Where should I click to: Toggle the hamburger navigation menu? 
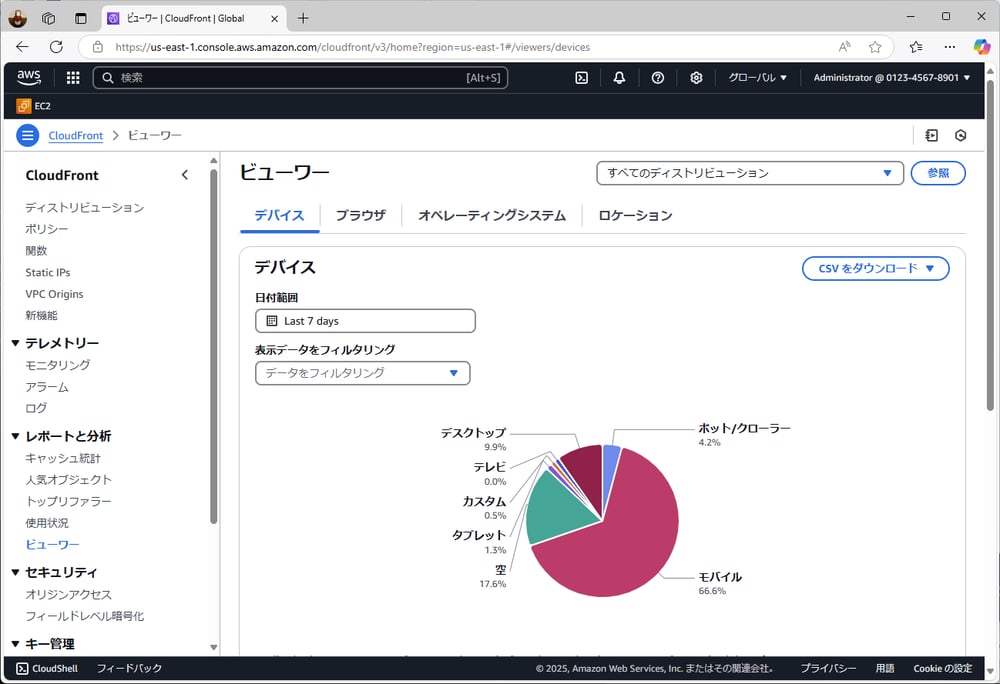click(x=27, y=135)
